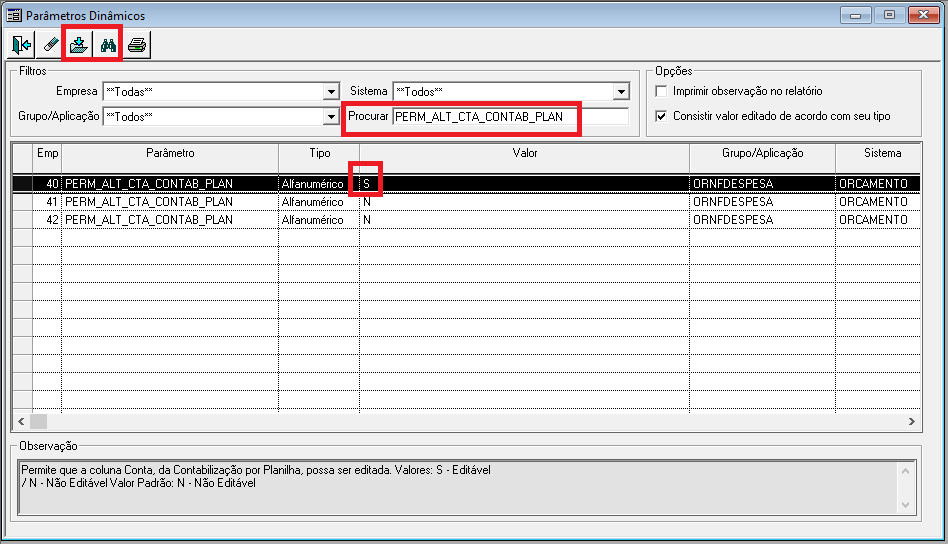Click ORCAMENTO in Emp 41 row
Screen dimensions: 948x544
click(x=878, y=202)
